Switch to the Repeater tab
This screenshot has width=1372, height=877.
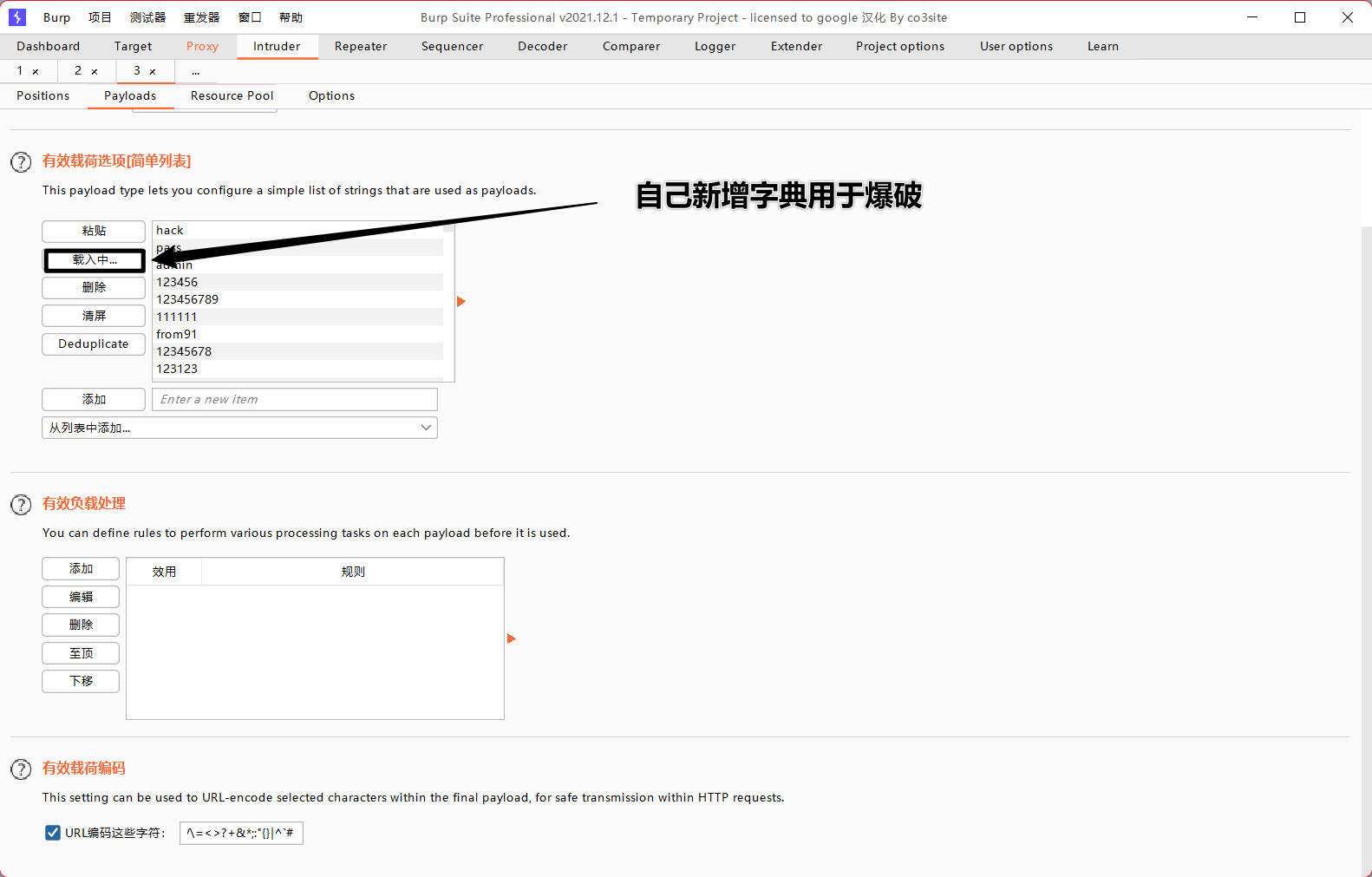point(361,46)
